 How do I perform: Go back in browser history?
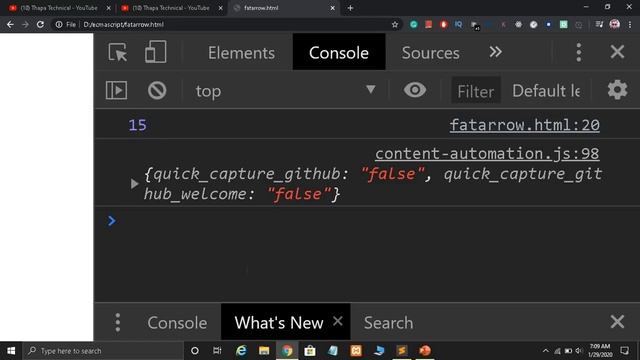click(x=10, y=24)
